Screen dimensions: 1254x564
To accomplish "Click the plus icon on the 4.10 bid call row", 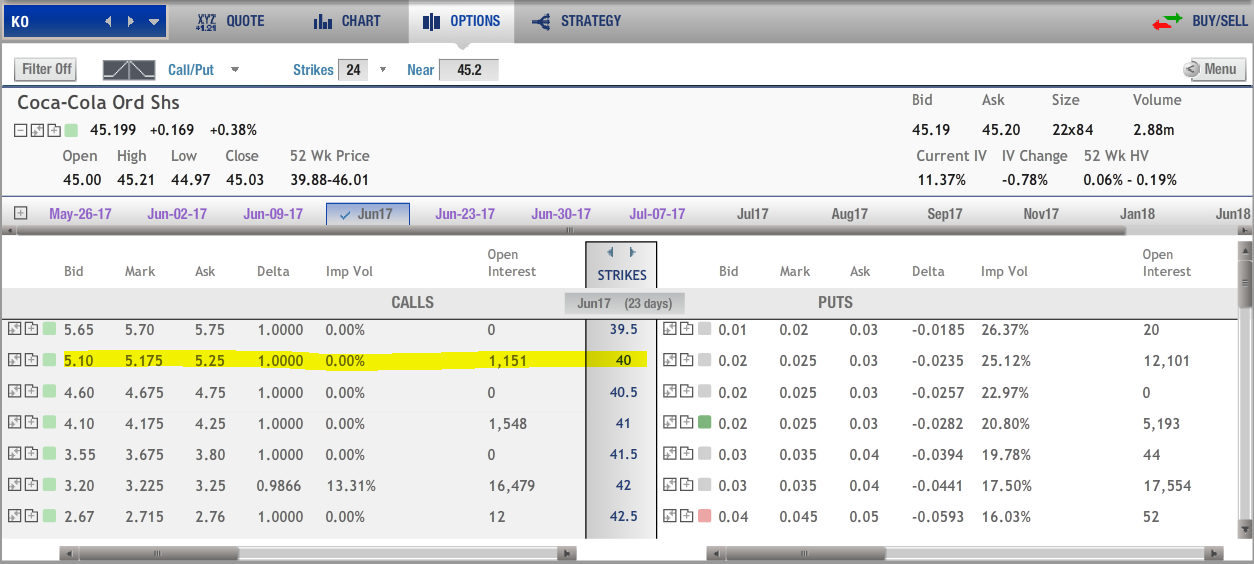I will click(x=31, y=423).
